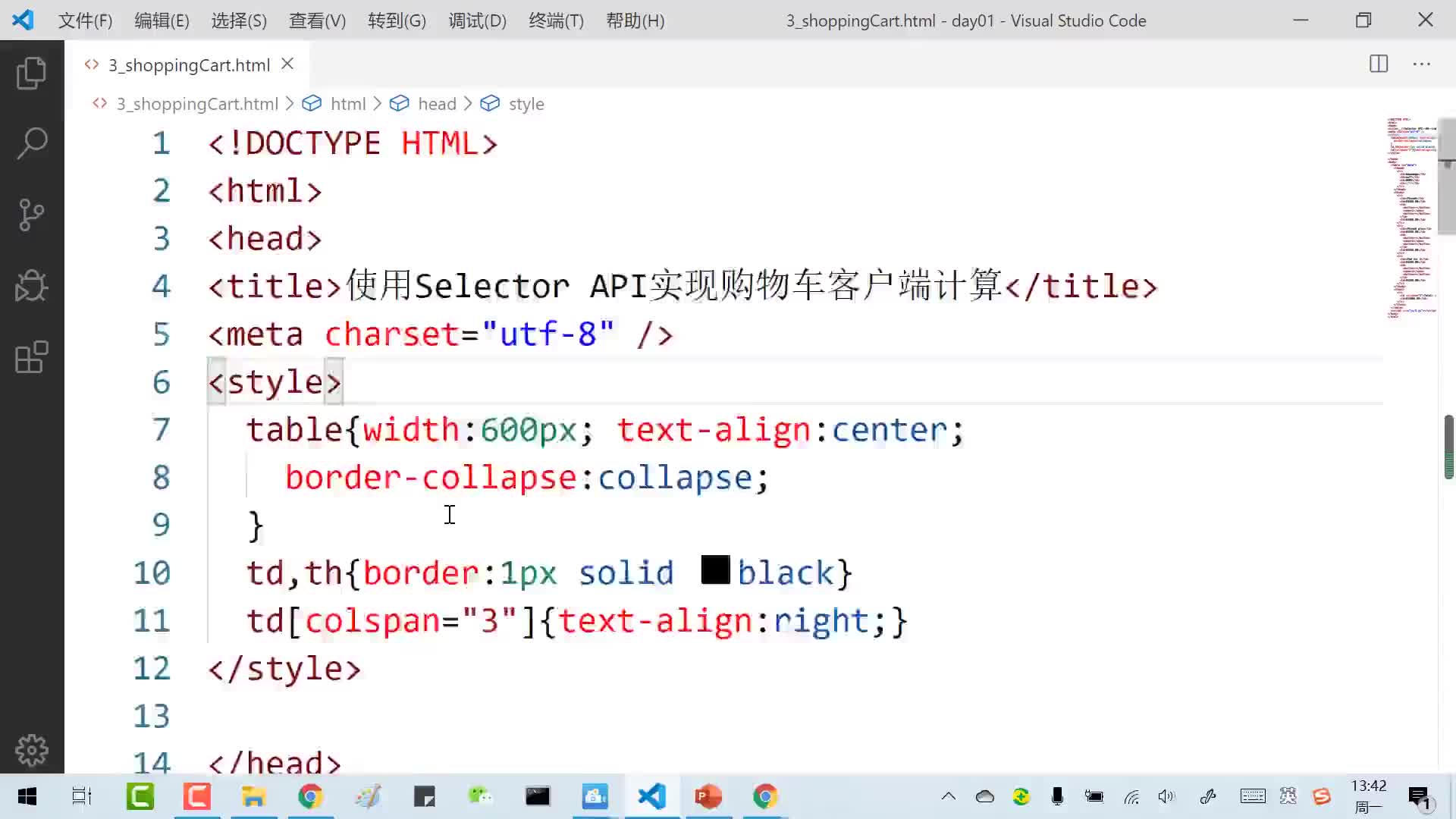Open the paint palette taskbar app
Viewport: 1456px width, 819px height.
click(x=368, y=796)
